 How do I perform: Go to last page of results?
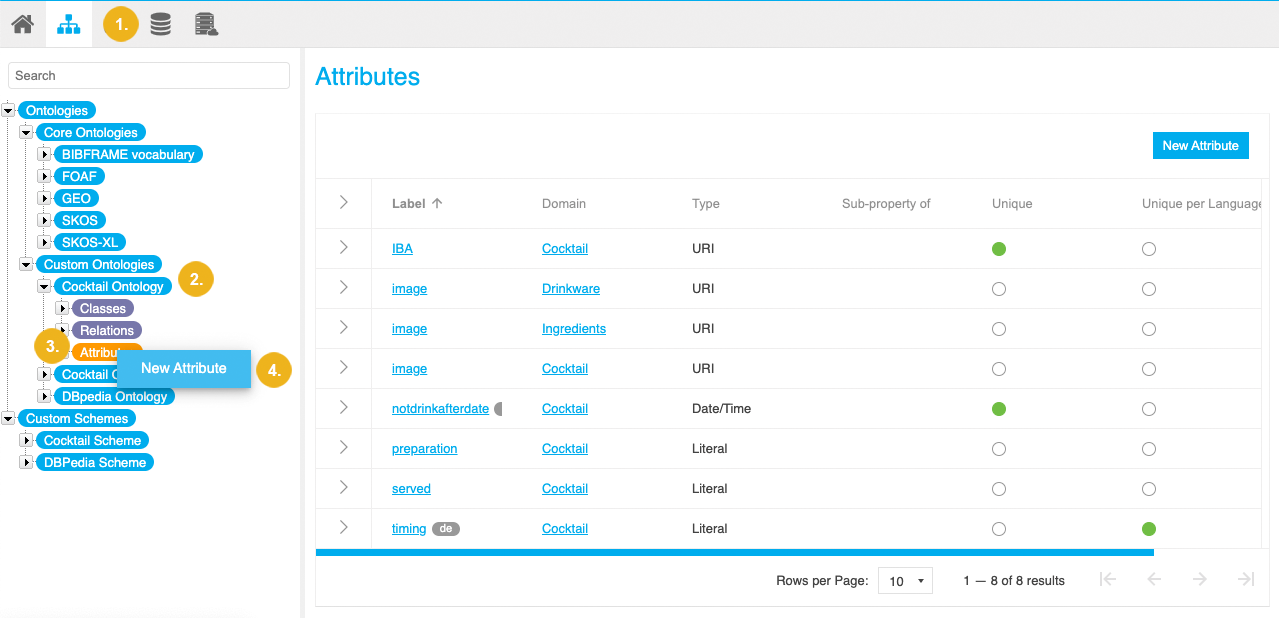tap(1245, 580)
